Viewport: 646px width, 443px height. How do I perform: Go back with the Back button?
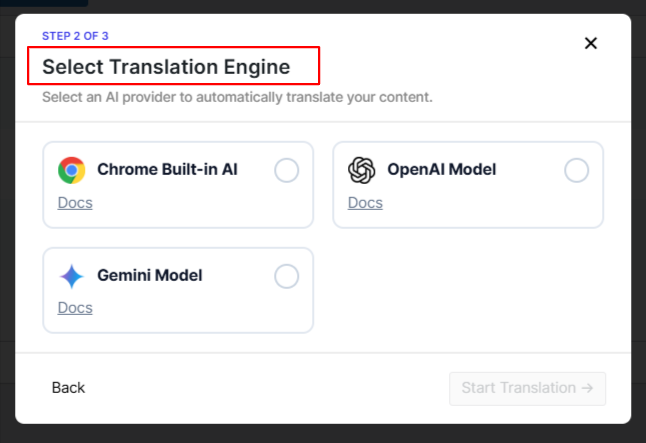68,387
